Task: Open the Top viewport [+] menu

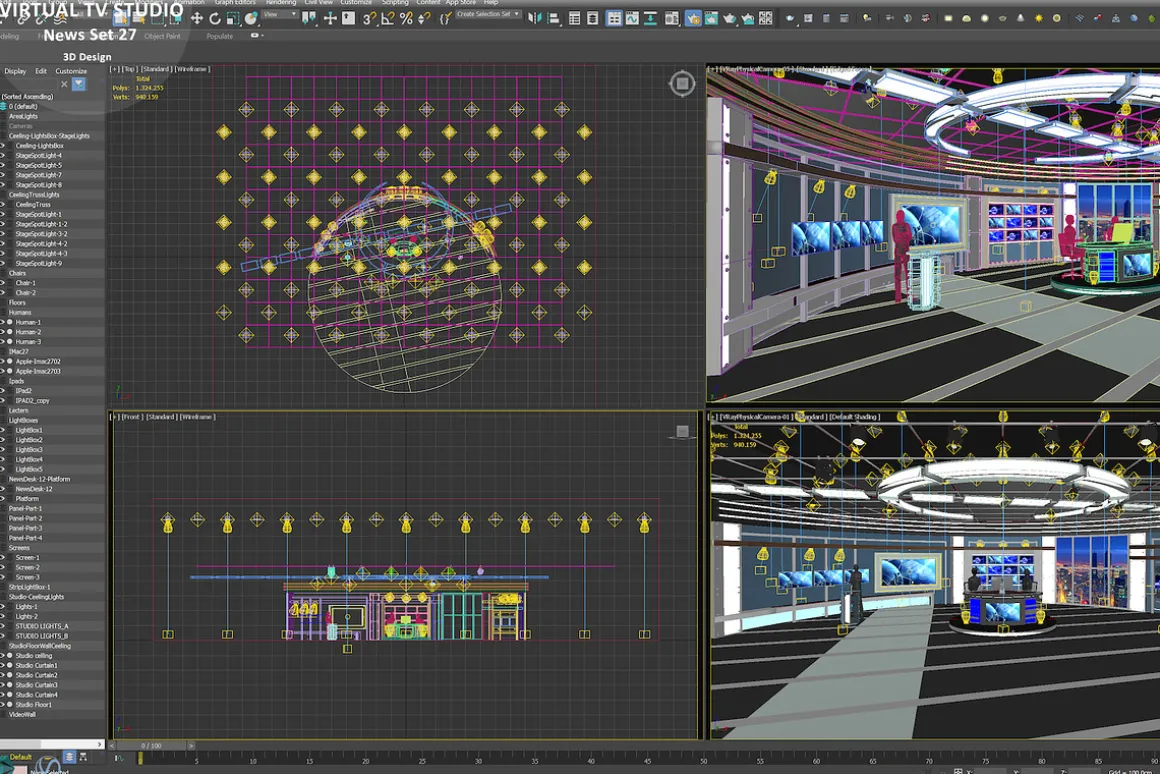Action: (115, 69)
